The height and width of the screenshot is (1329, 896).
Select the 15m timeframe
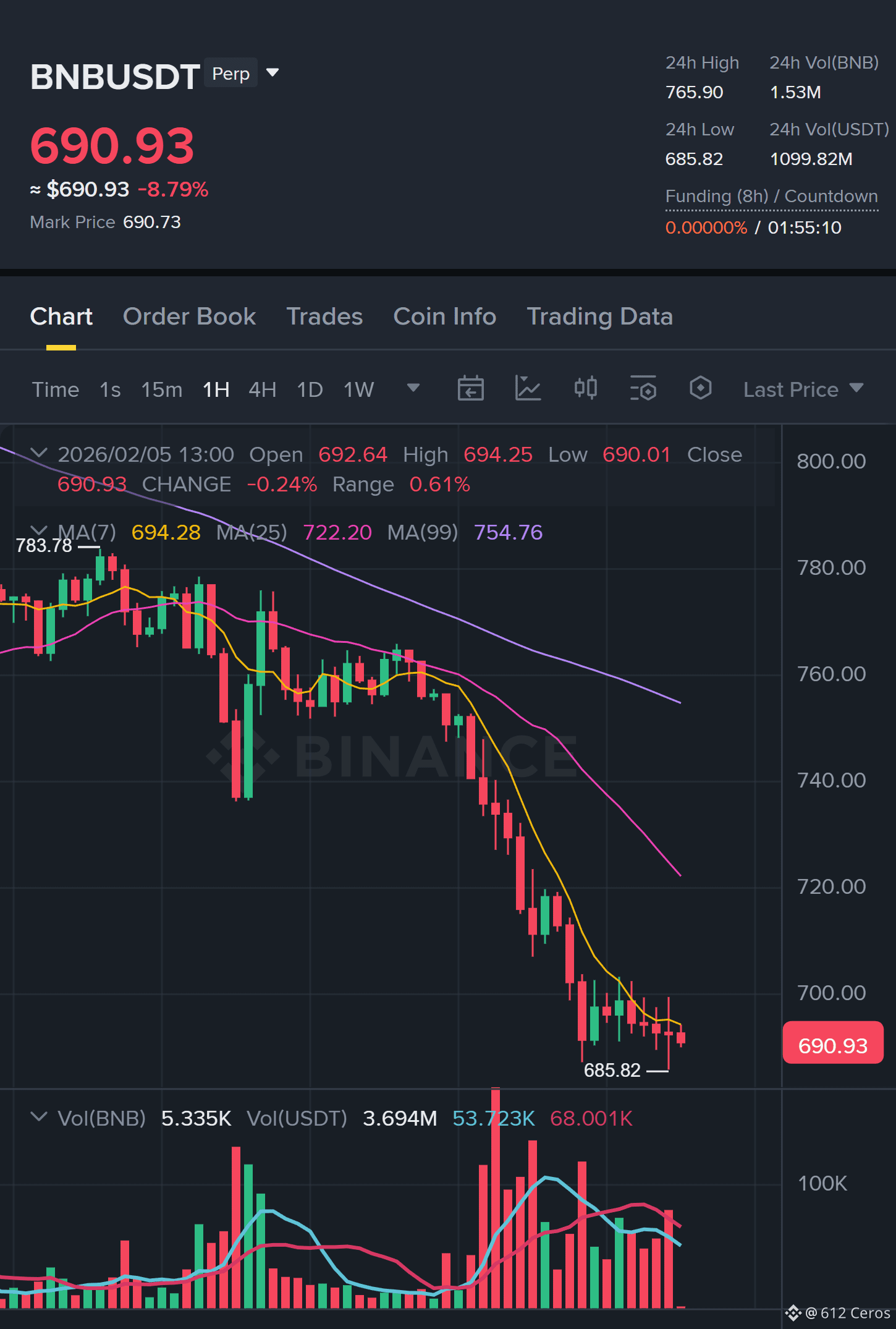pos(162,389)
